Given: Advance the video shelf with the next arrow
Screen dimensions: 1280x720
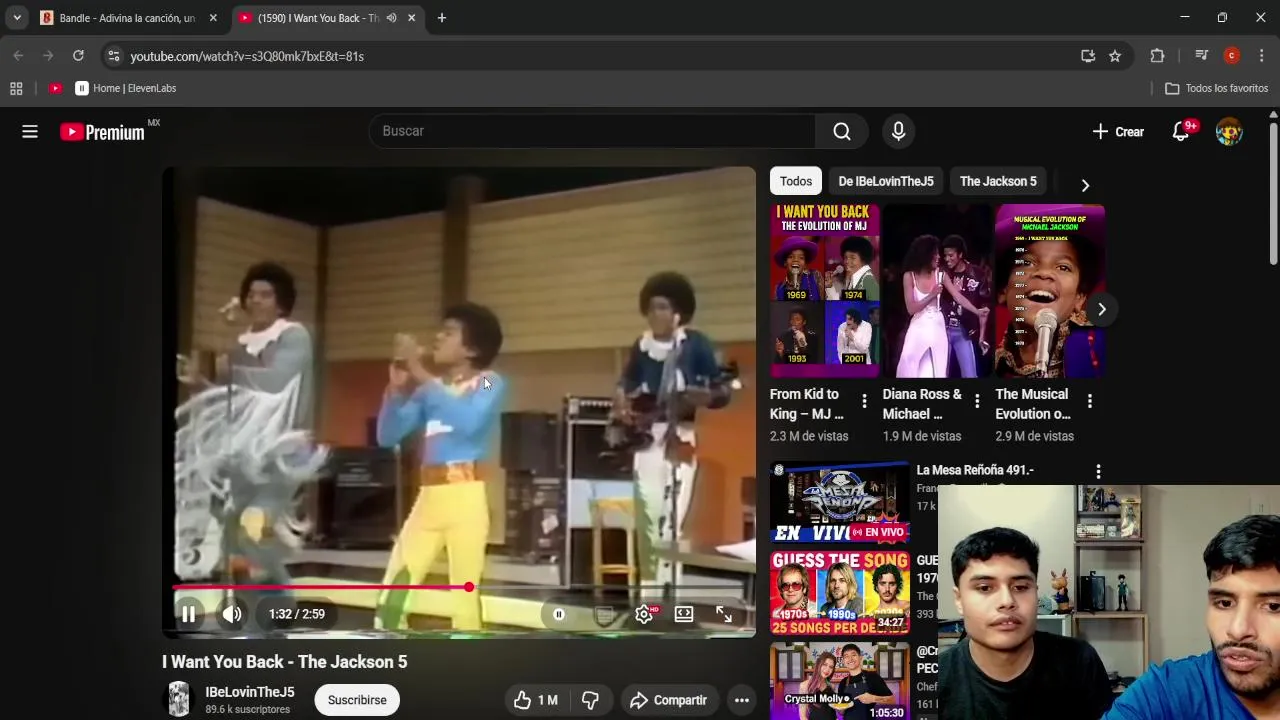Looking at the screenshot, I should point(1101,309).
